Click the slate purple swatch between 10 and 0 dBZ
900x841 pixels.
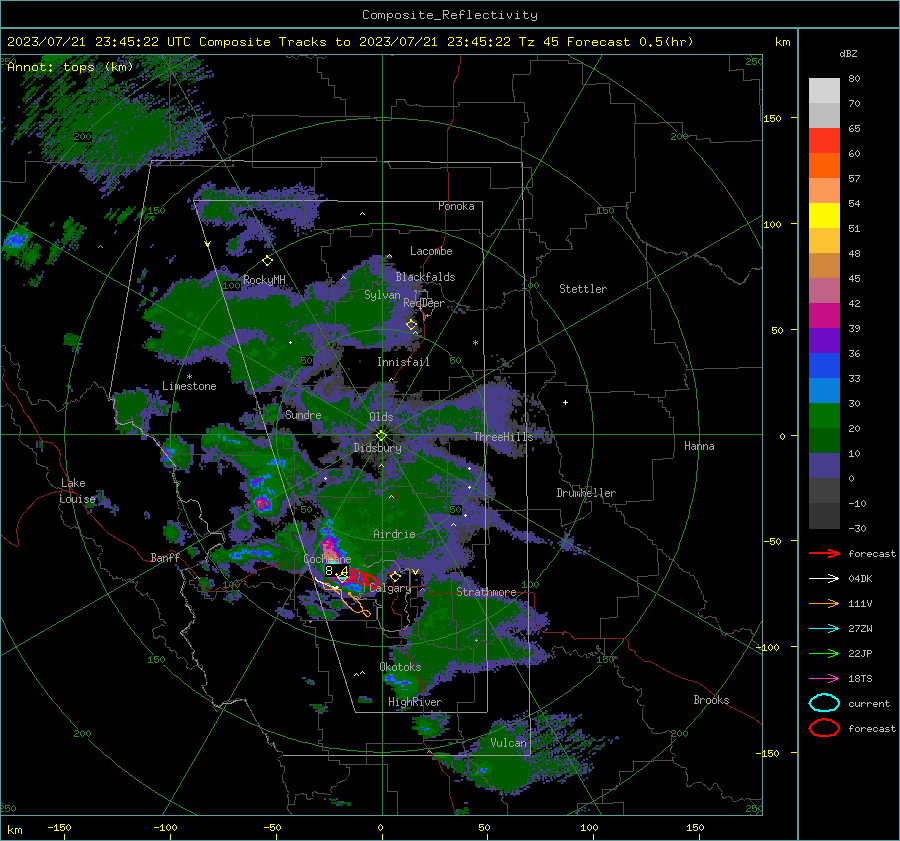[x=824, y=466]
